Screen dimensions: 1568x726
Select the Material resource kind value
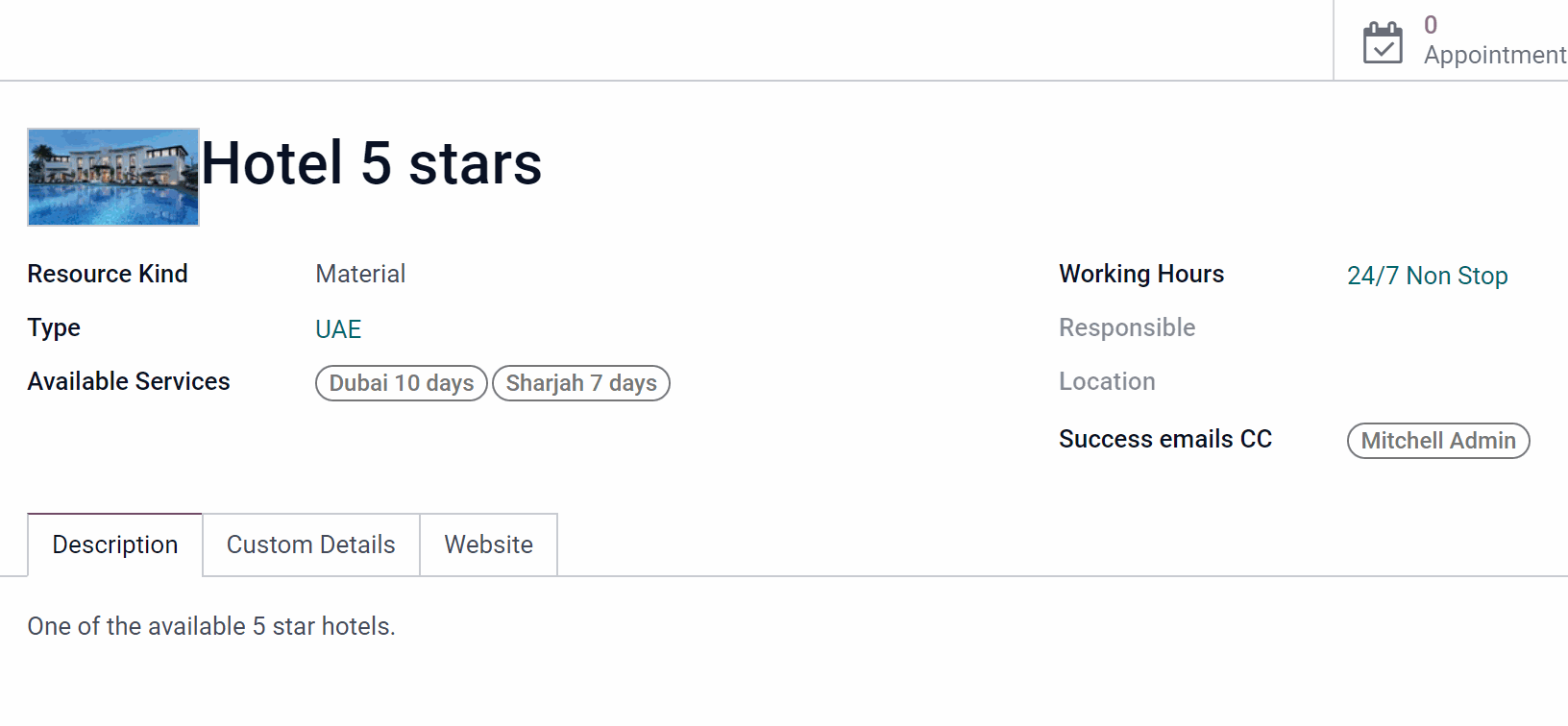[360, 274]
